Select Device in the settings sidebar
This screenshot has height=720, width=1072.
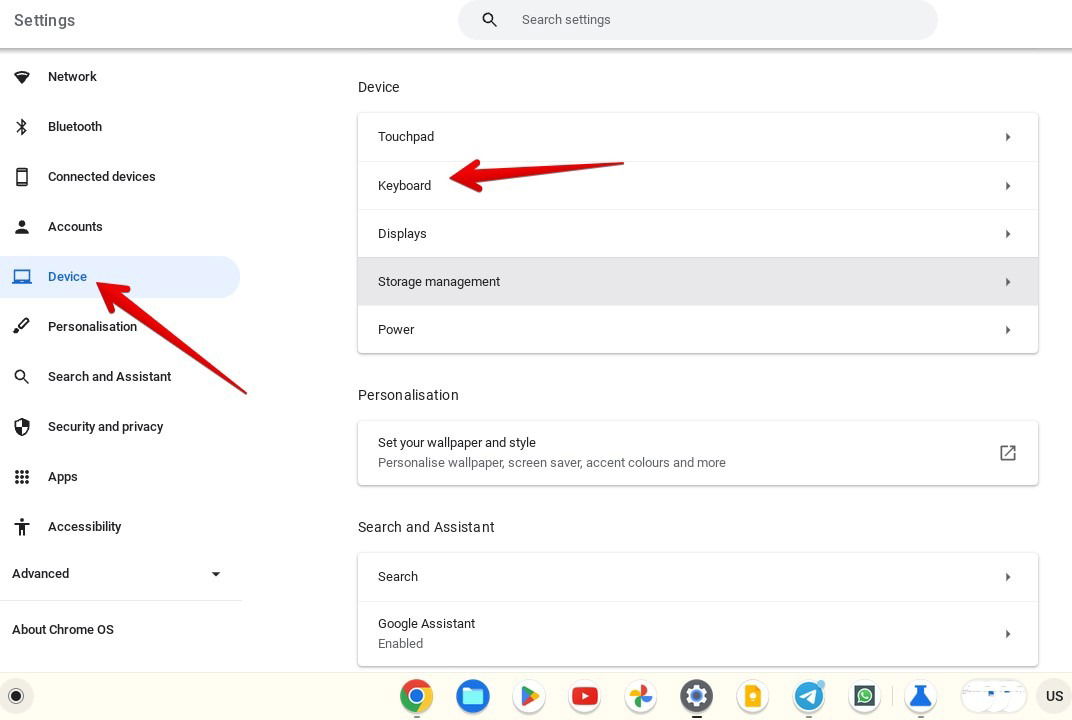(67, 276)
